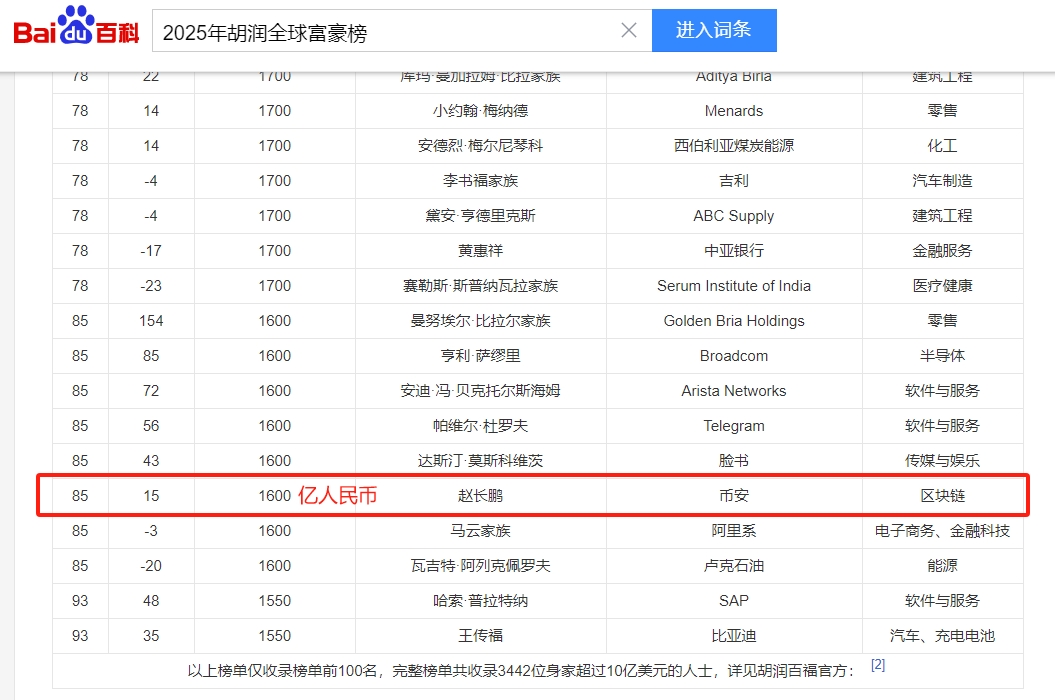Click the industry cell 金融服务

(942, 251)
